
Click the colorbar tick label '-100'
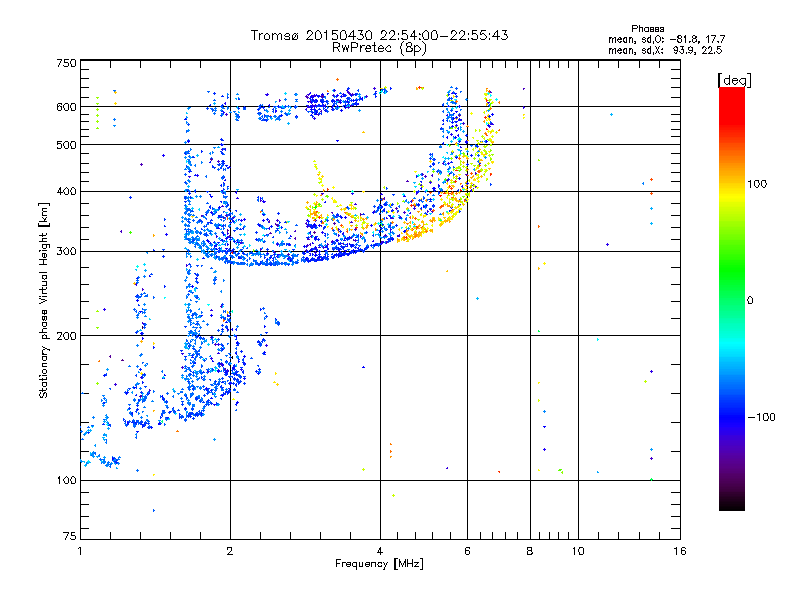[x=762, y=417]
